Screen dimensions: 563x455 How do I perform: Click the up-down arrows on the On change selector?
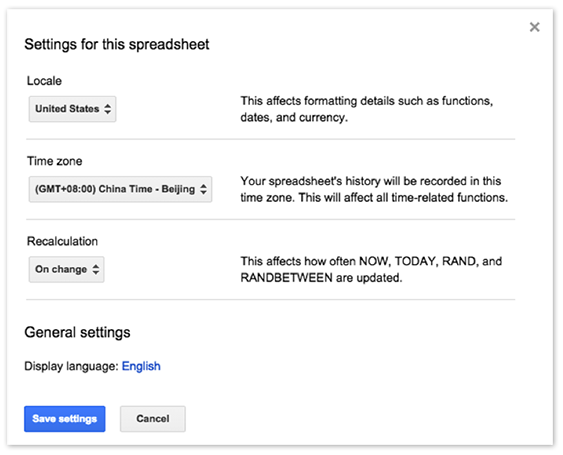coord(96,269)
